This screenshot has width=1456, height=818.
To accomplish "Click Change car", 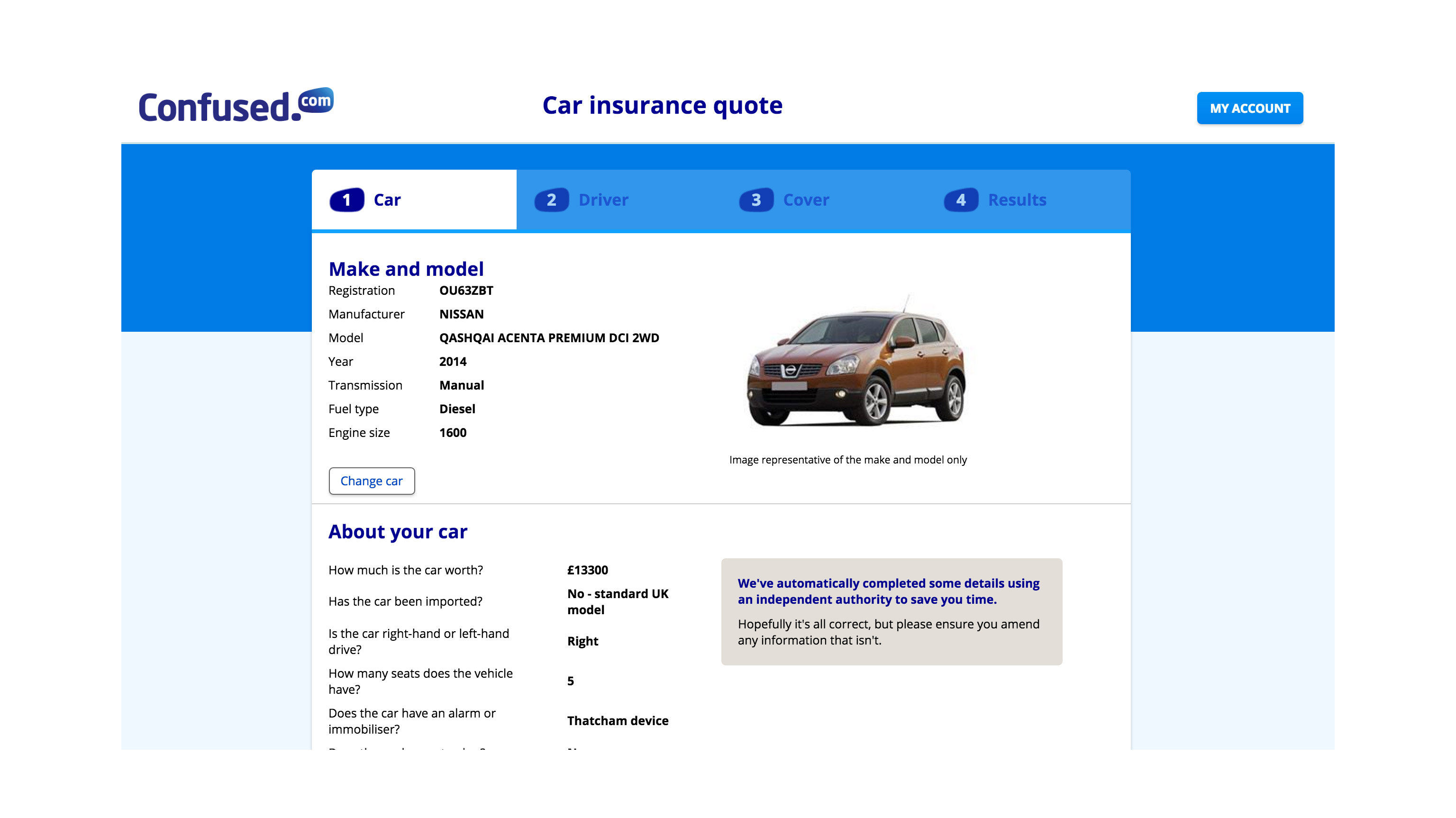I will pyautogui.click(x=372, y=481).
